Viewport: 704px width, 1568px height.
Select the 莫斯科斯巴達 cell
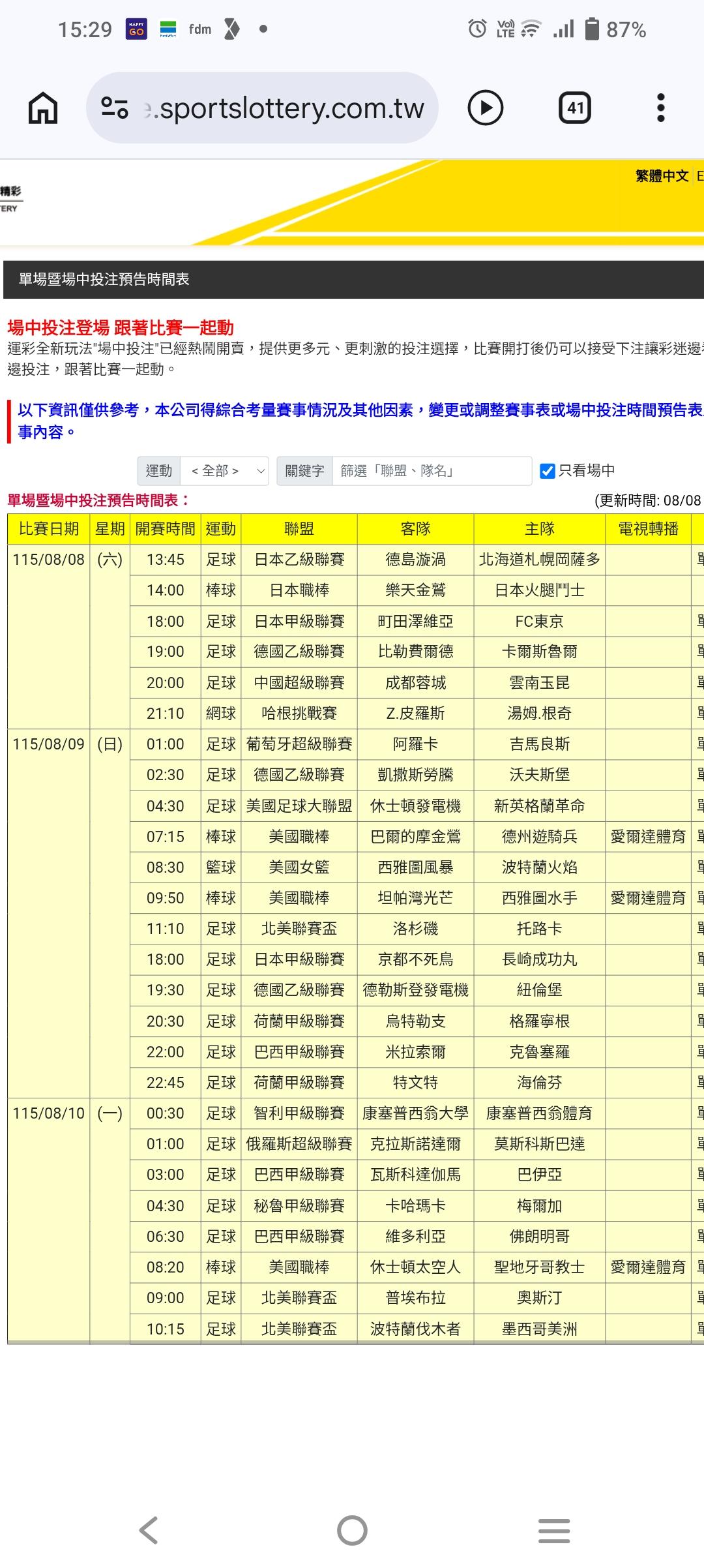click(540, 1144)
